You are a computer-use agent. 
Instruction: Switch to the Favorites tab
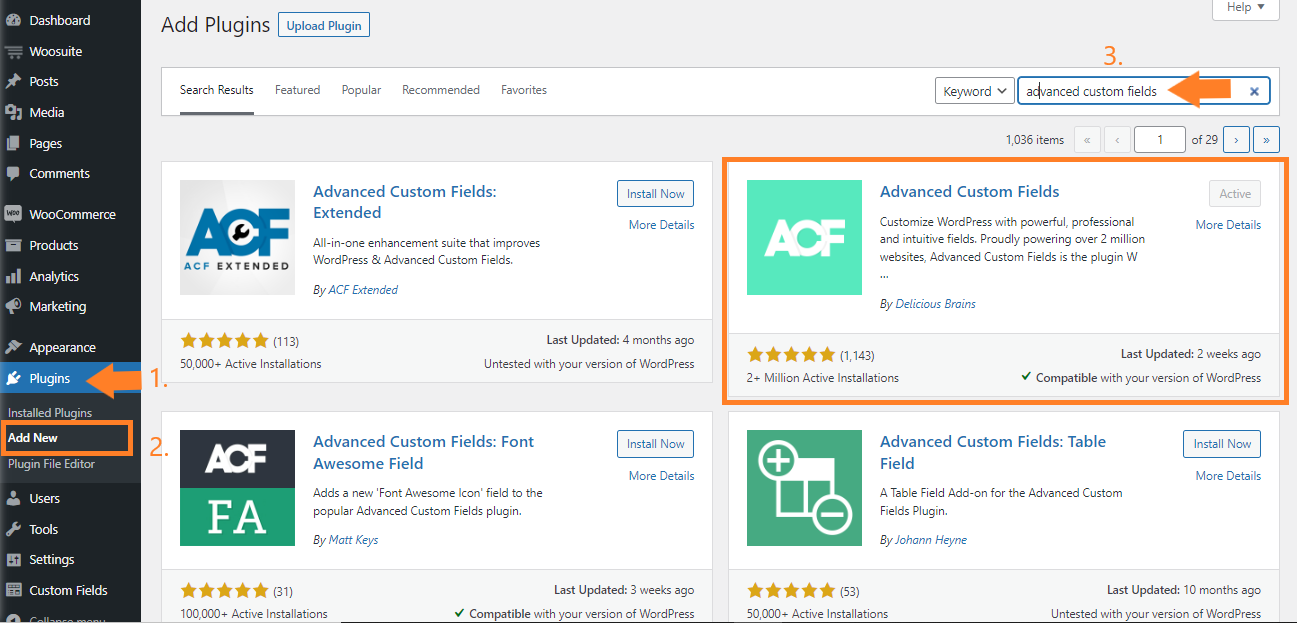[x=524, y=90]
